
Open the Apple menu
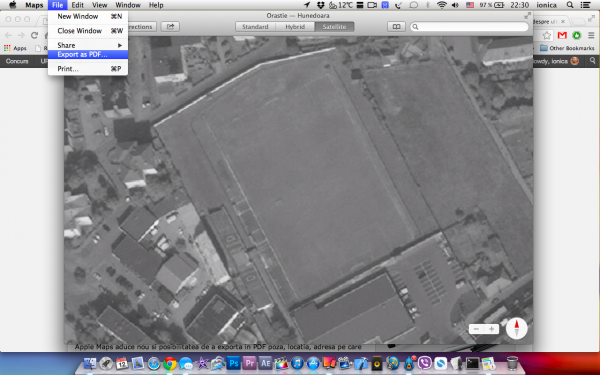pyautogui.click(x=13, y=5)
